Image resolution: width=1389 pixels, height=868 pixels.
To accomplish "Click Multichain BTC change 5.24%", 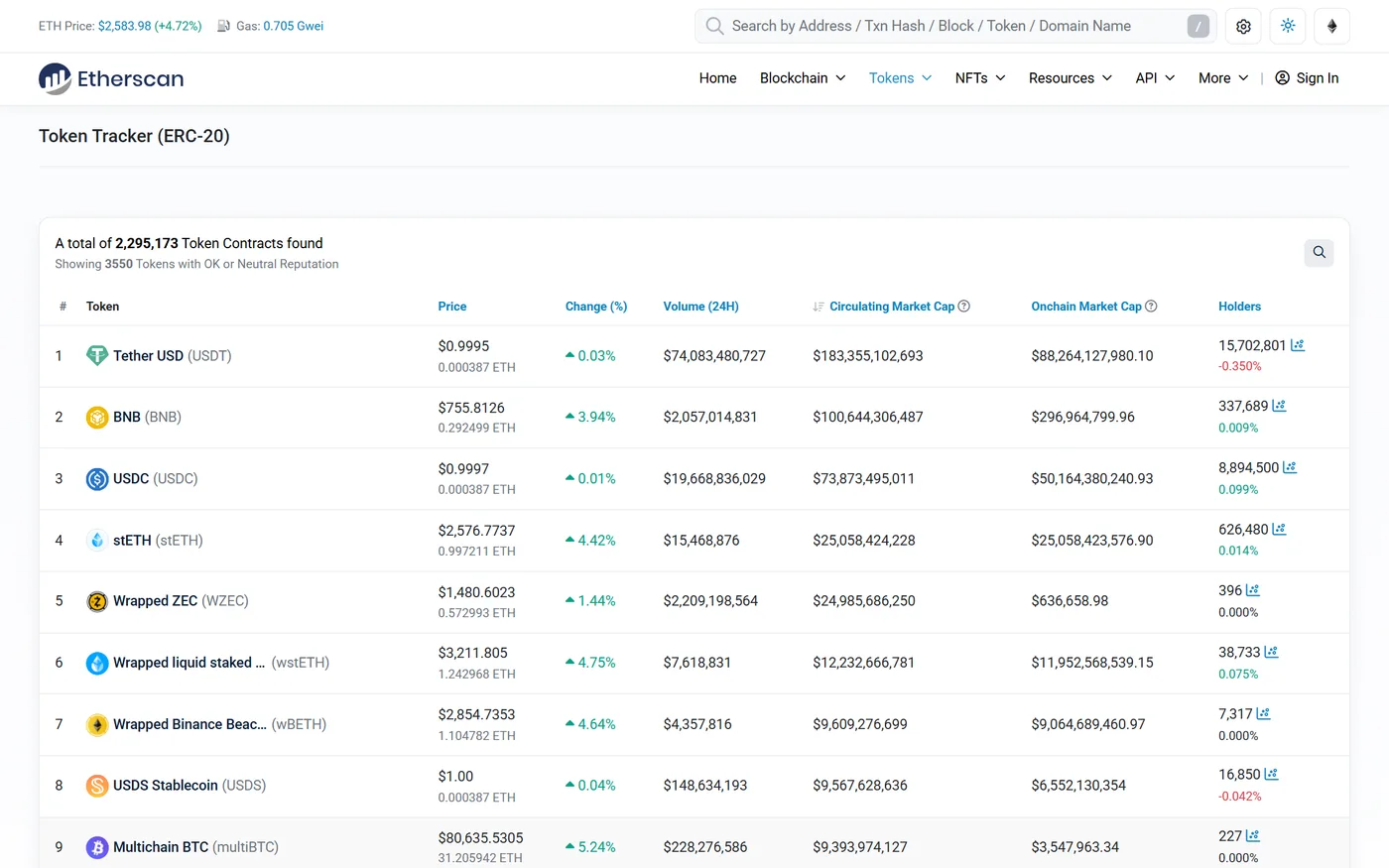I will tap(590, 847).
